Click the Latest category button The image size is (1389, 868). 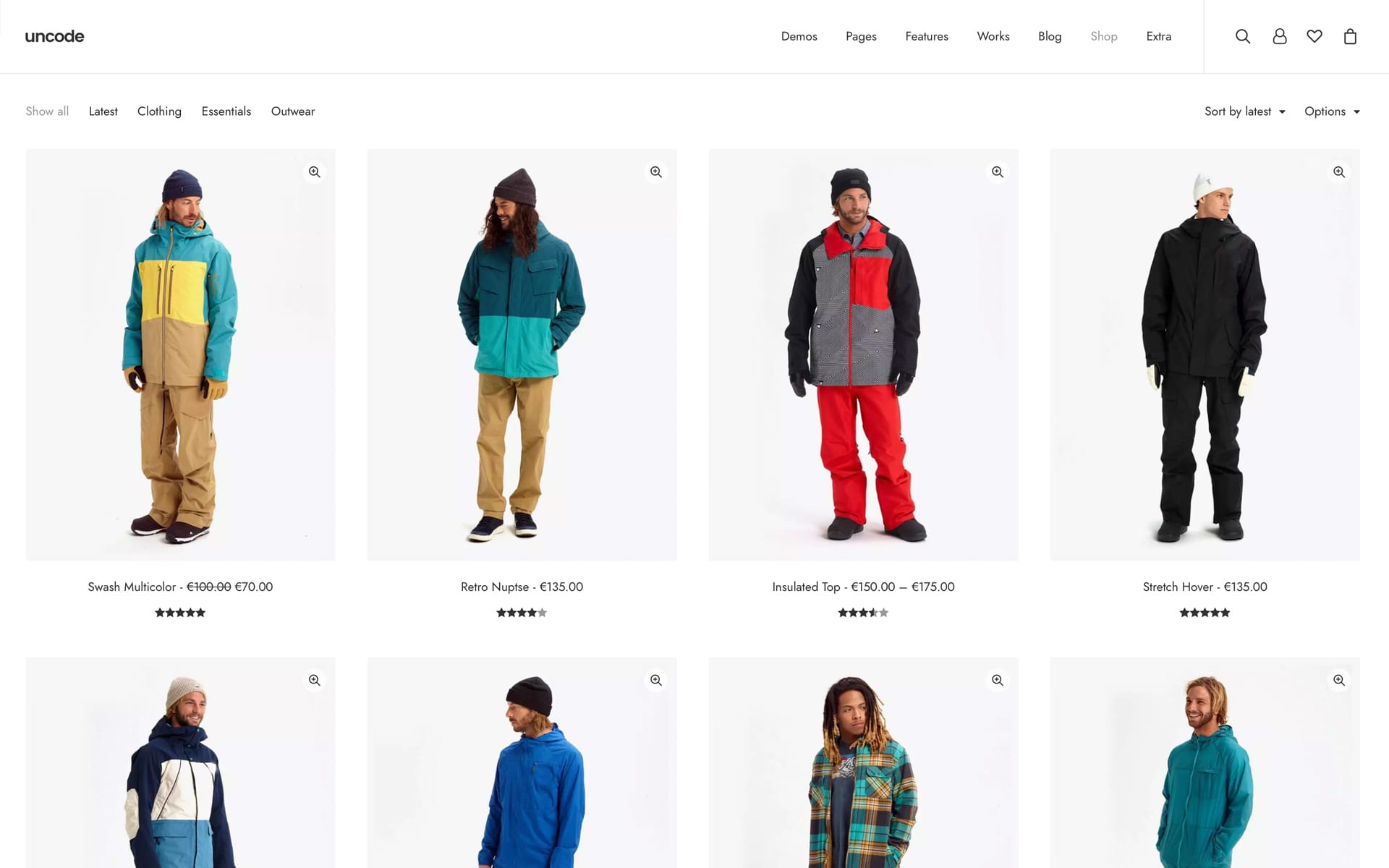(x=104, y=111)
